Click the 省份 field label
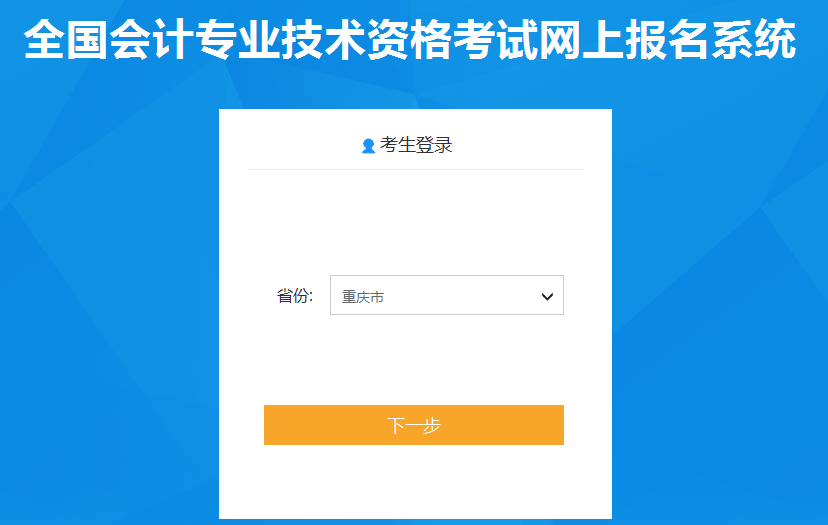The height and width of the screenshot is (525, 828). coord(295,296)
